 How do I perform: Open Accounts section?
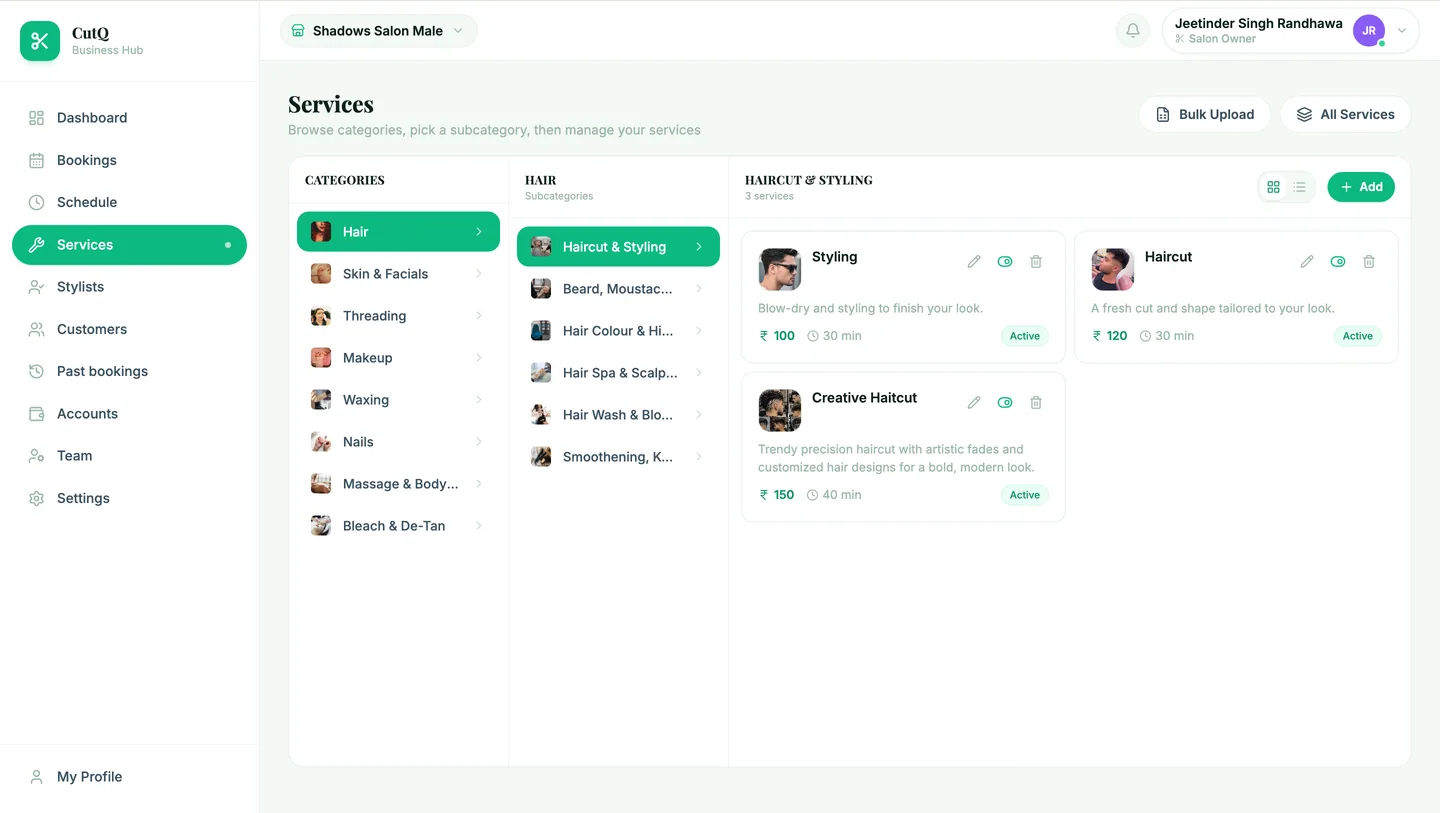point(129,414)
